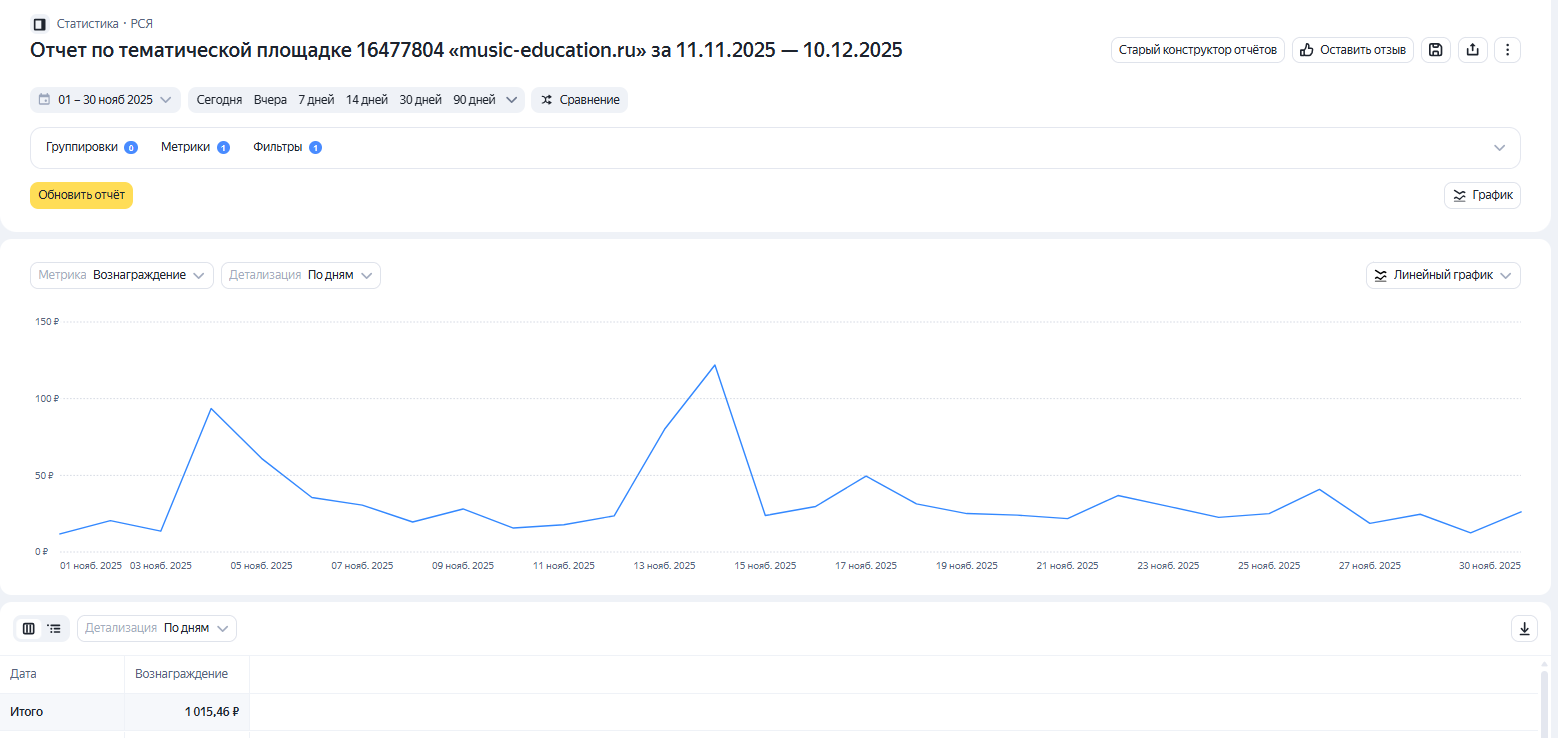Click the yellow Обновить отчёт button
Viewport: 1558px width, 738px height.
tap(81, 195)
